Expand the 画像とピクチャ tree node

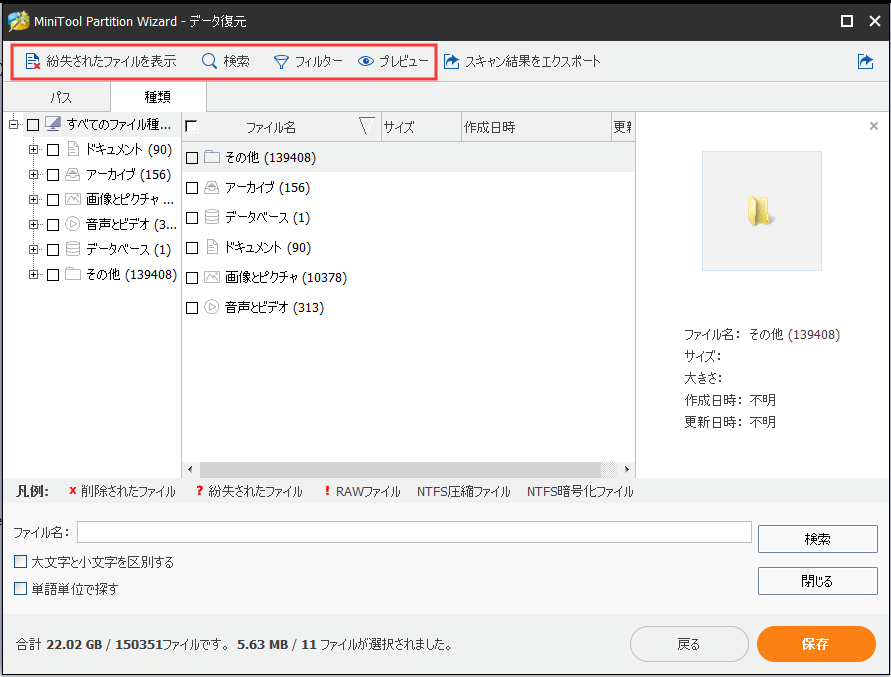pos(32,199)
